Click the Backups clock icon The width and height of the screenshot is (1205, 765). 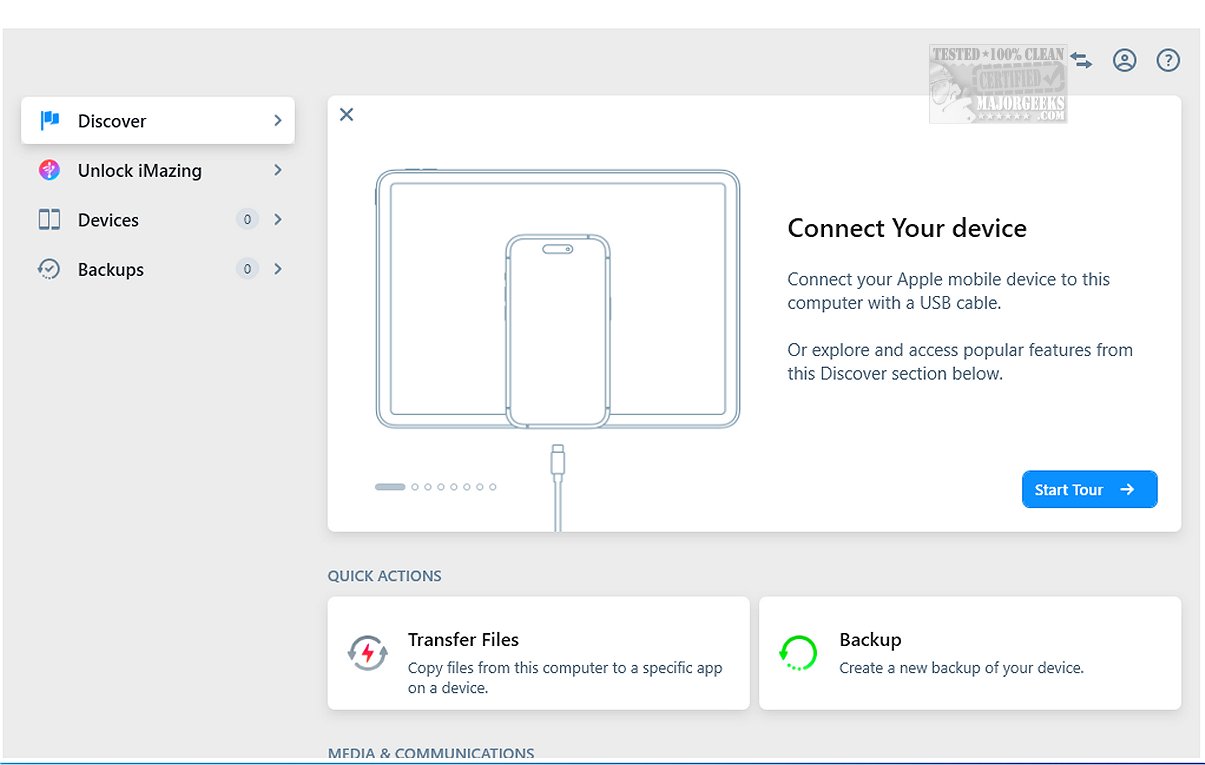(50, 269)
